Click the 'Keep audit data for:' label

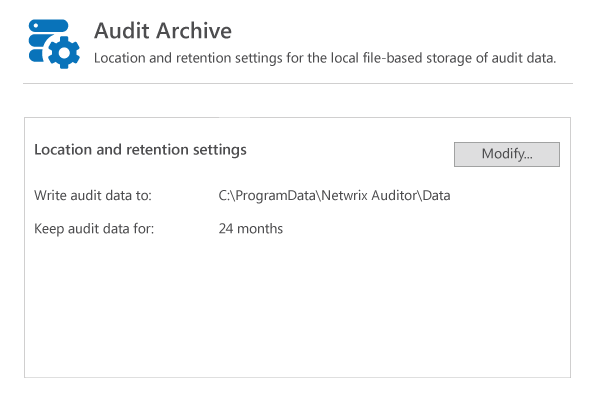click(94, 229)
